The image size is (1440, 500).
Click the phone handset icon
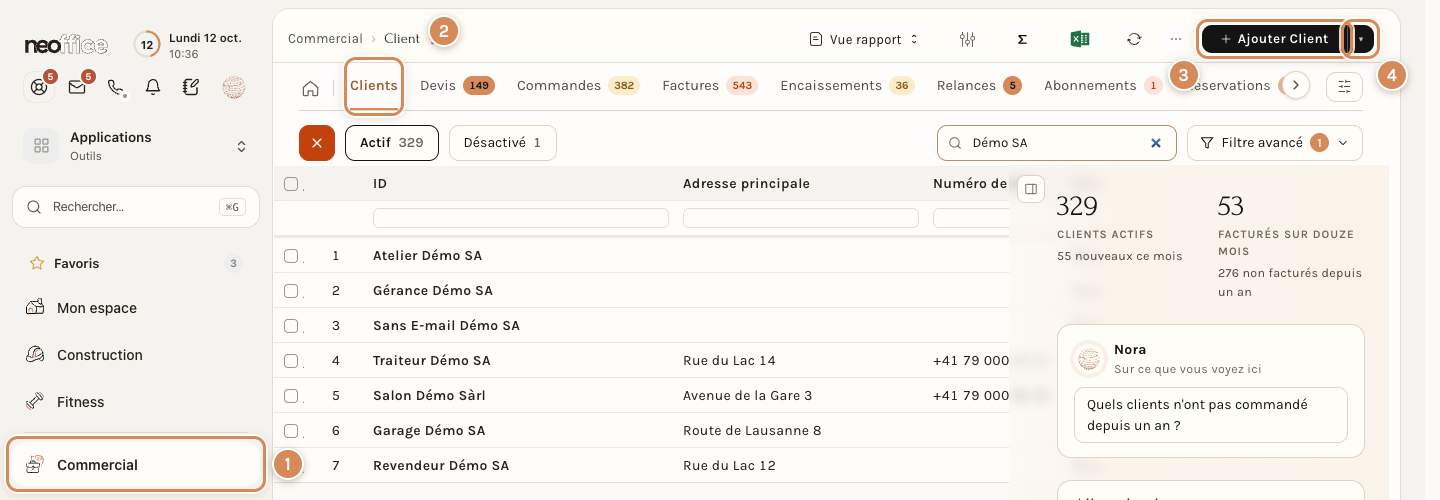[115, 87]
